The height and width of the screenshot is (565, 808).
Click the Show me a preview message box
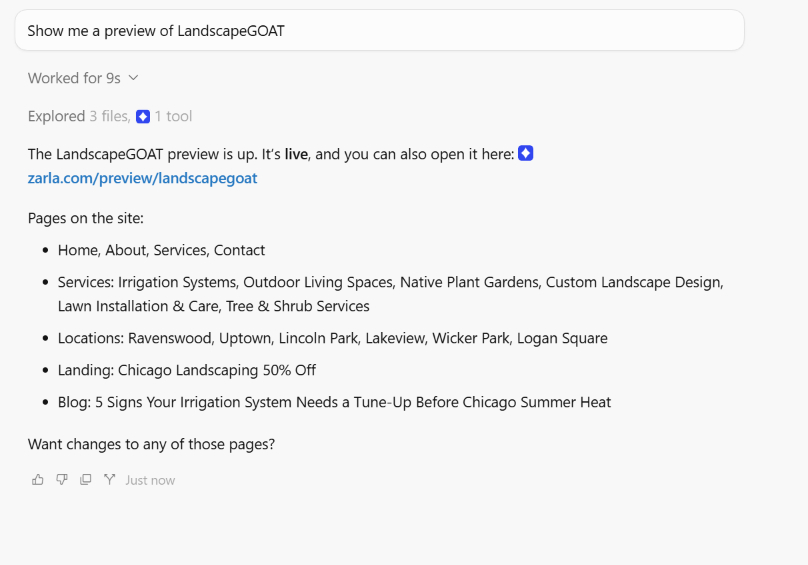pyautogui.click(x=379, y=30)
